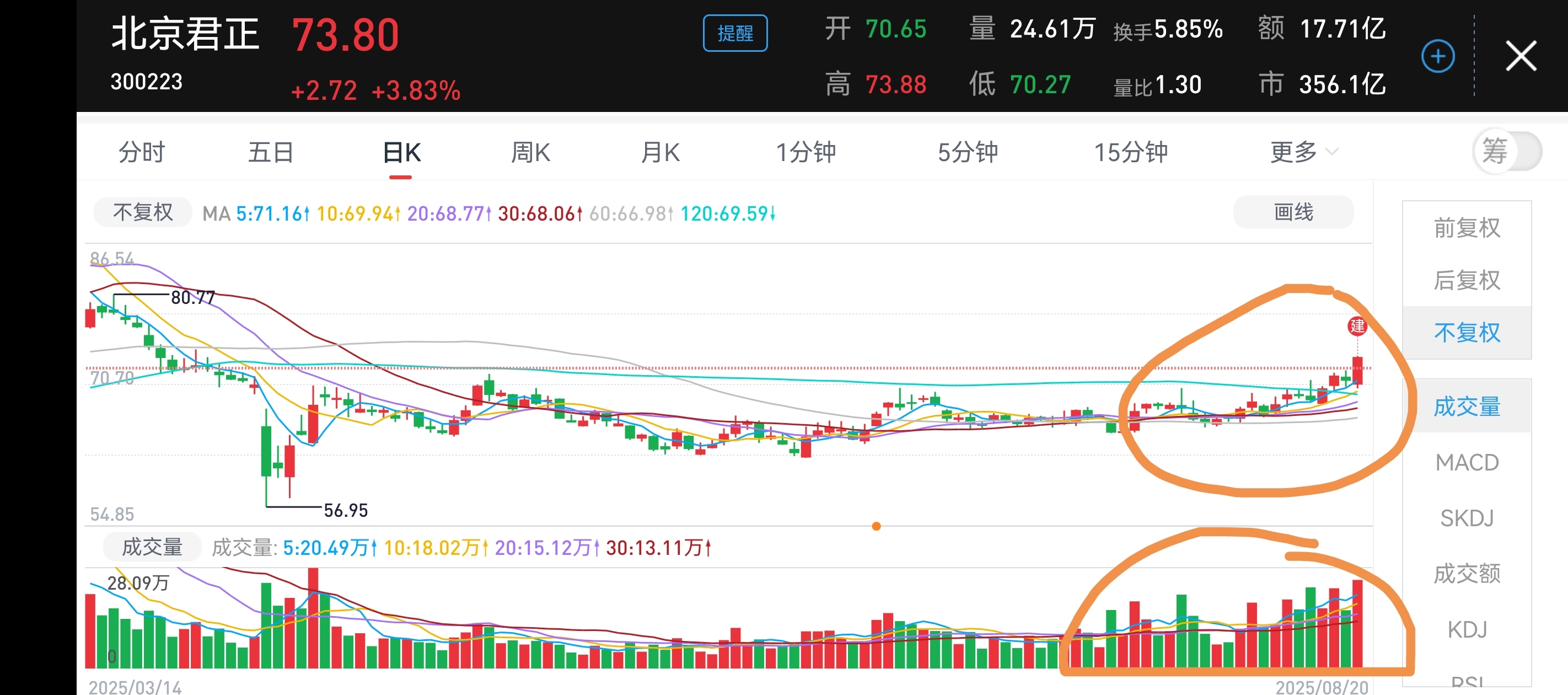Select the 日K daily candlestick tab

point(401,152)
